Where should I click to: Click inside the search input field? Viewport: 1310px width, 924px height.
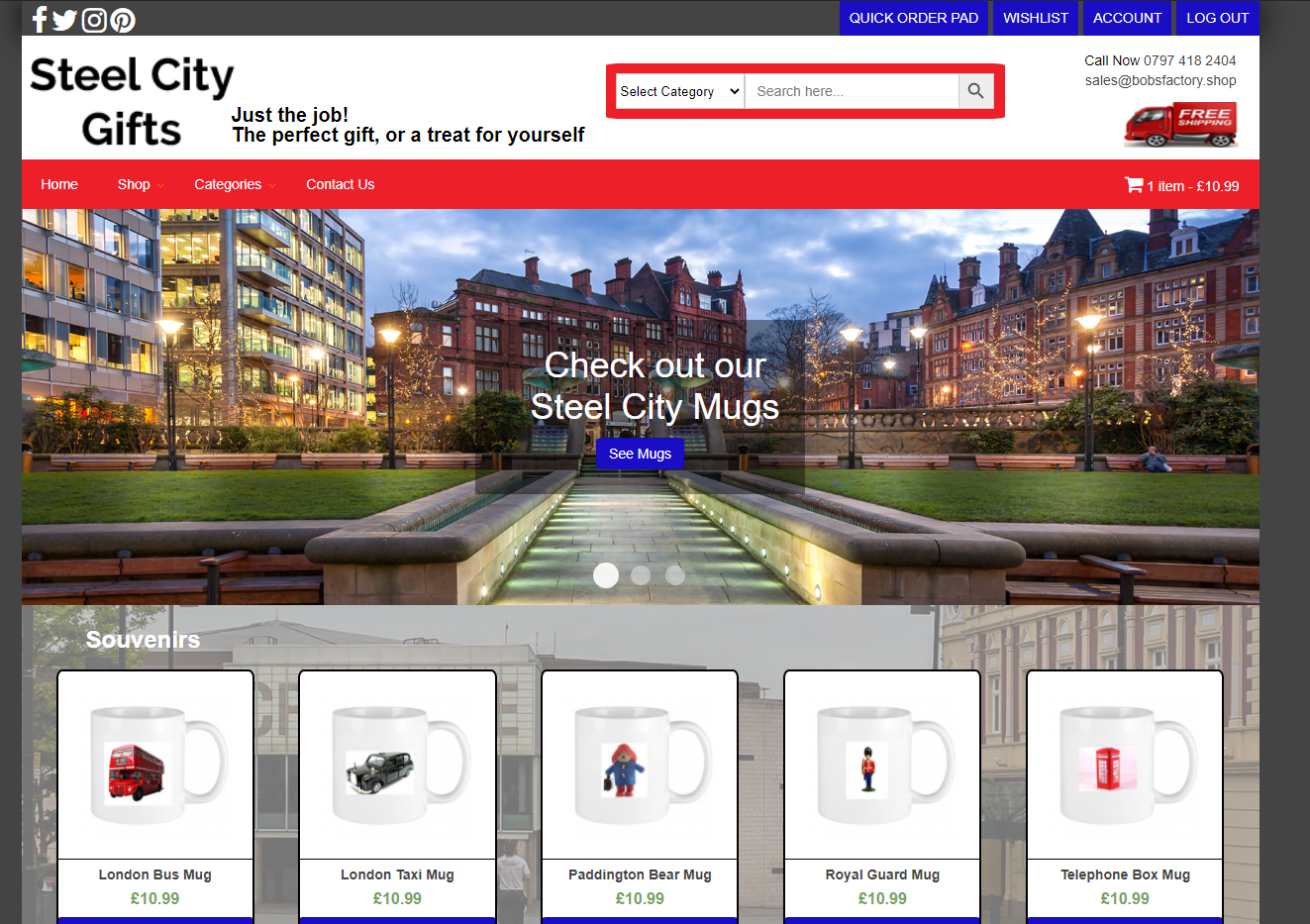pos(852,90)
